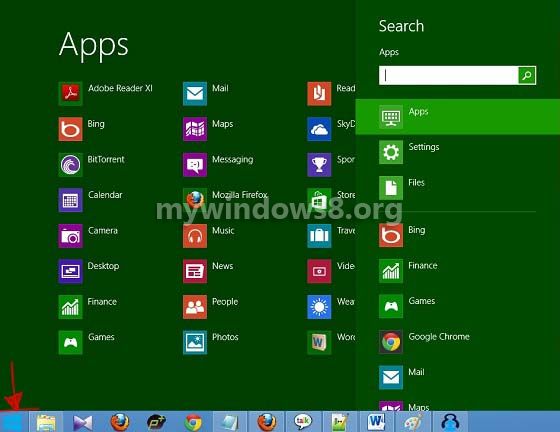Open Microsoft Word from the taskbar
The width and height of the screenshot is (560, 432).
click(x=376, y=422)
